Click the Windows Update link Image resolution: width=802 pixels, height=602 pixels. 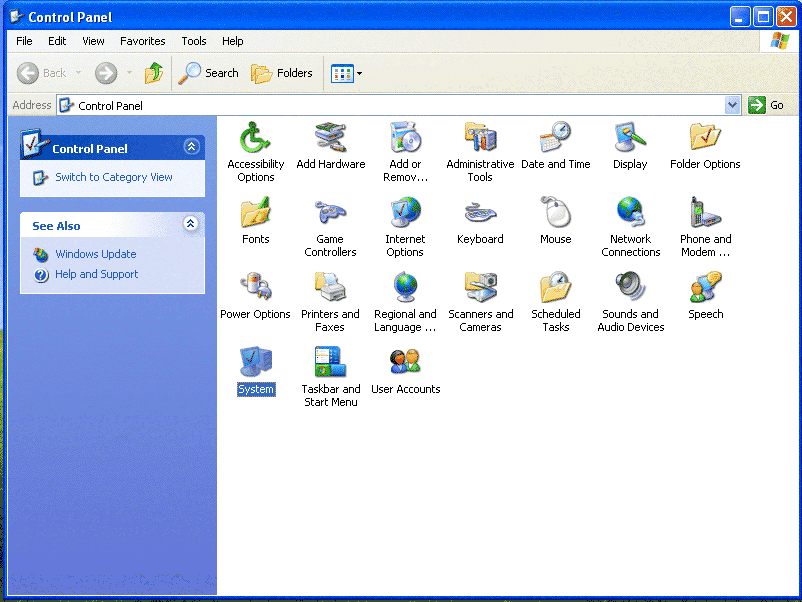(x=95, y=254)
